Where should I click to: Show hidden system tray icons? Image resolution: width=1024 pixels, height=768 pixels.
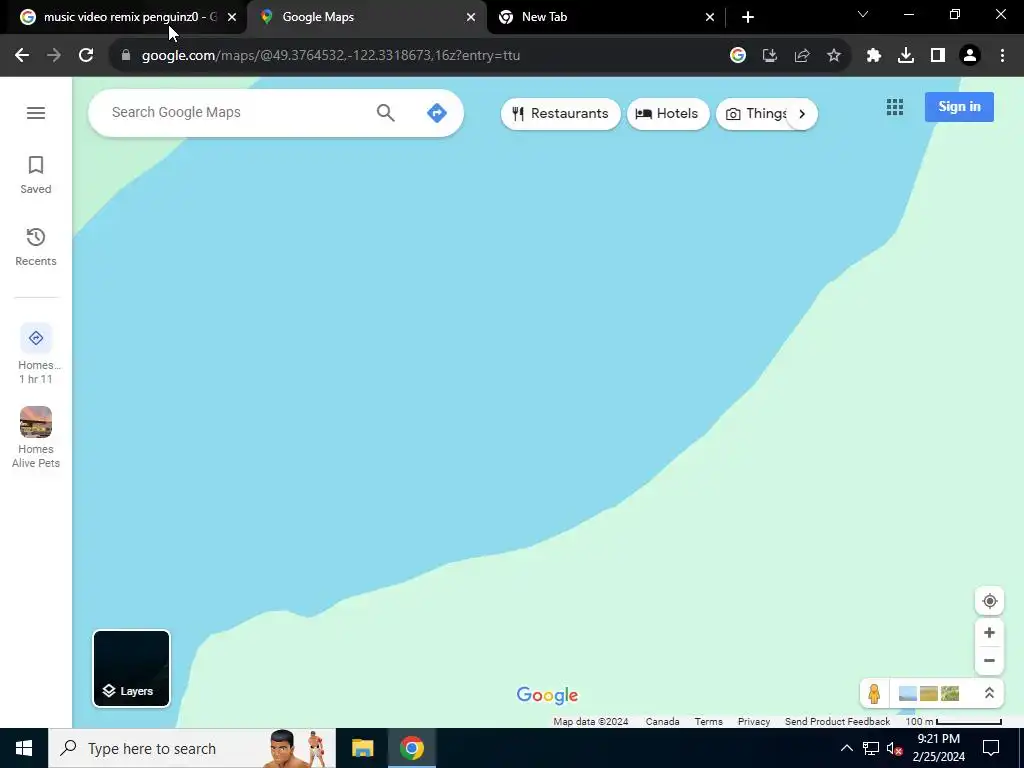[x=846, y=748]
